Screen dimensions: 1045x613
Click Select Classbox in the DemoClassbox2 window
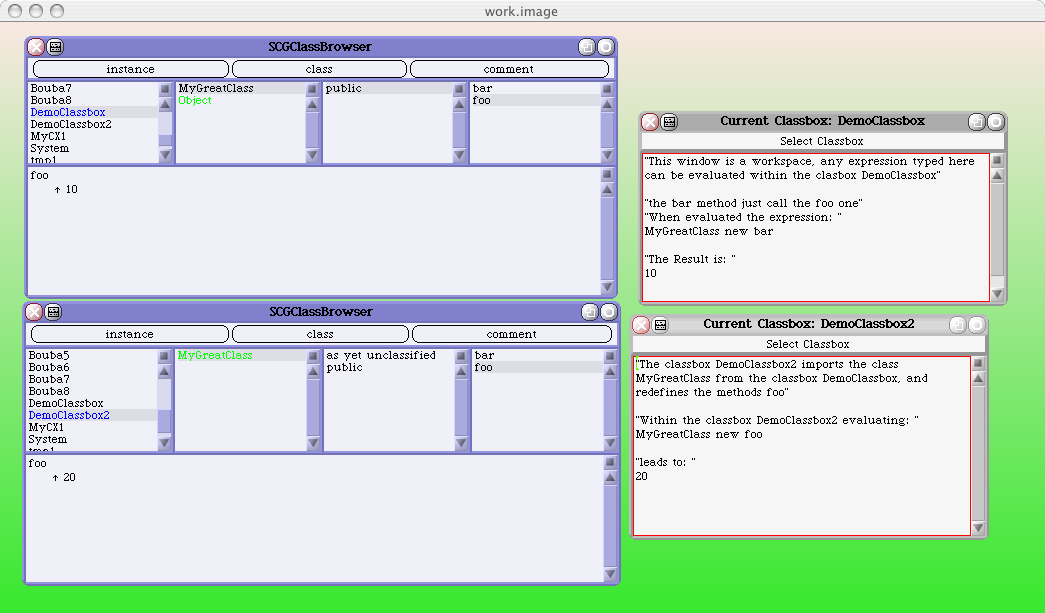coord(808,344)
